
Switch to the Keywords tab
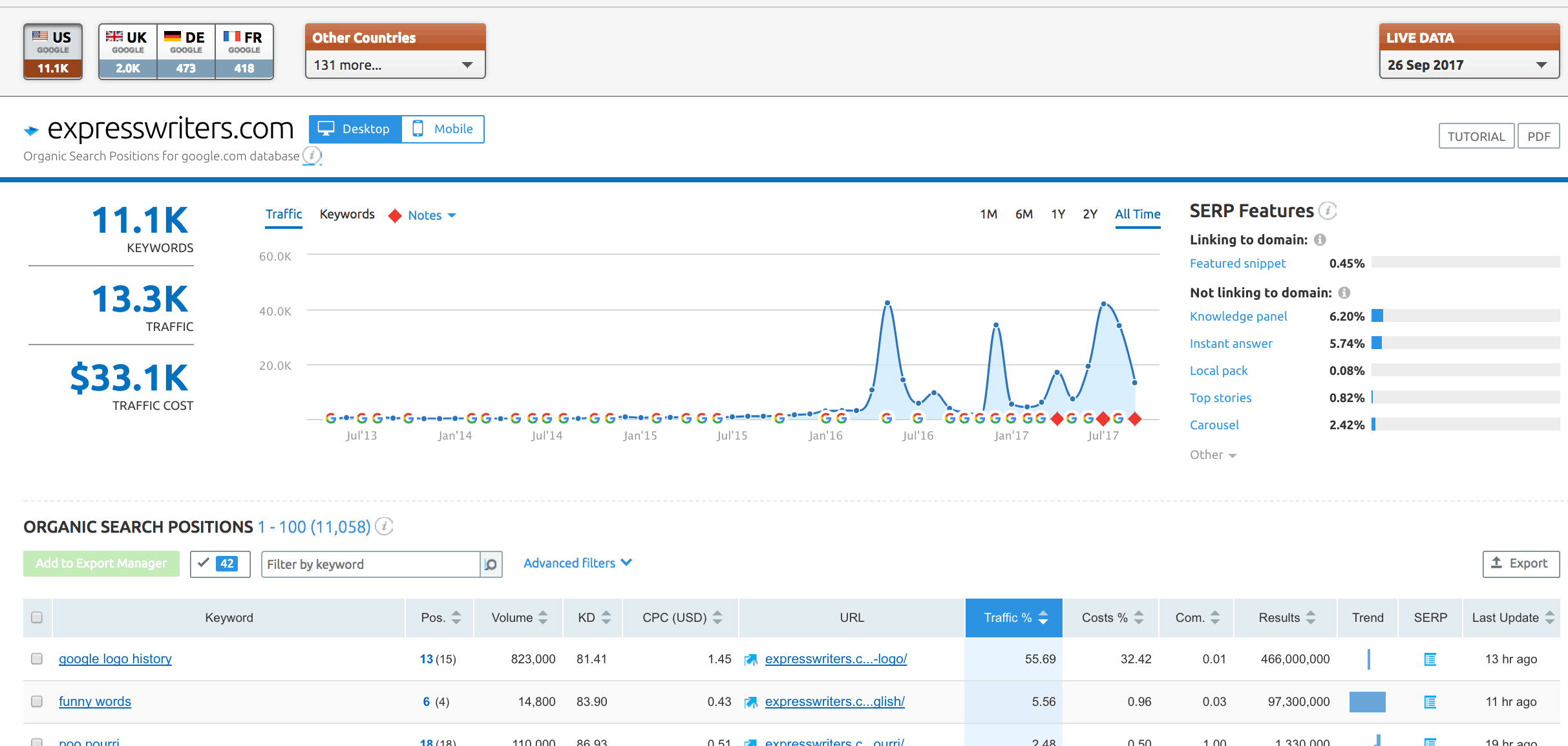tap(347, 214)
